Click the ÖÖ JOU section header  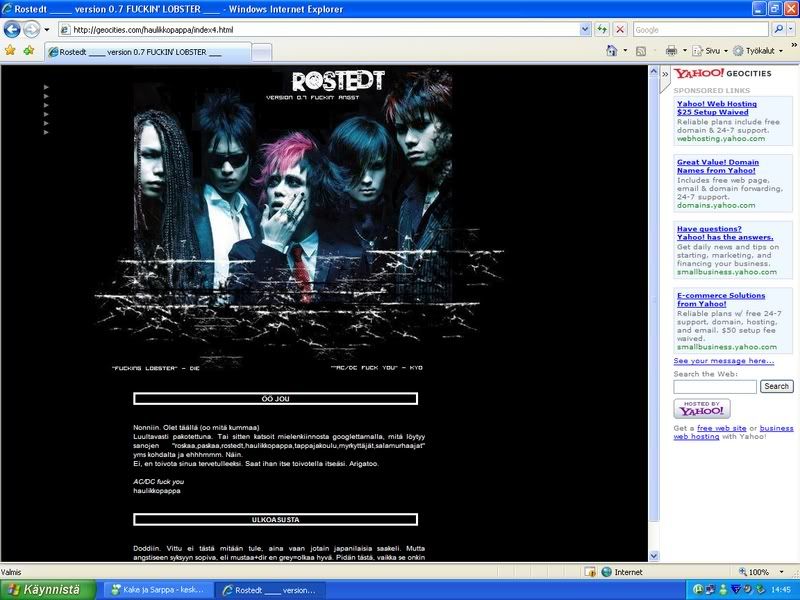276,399
